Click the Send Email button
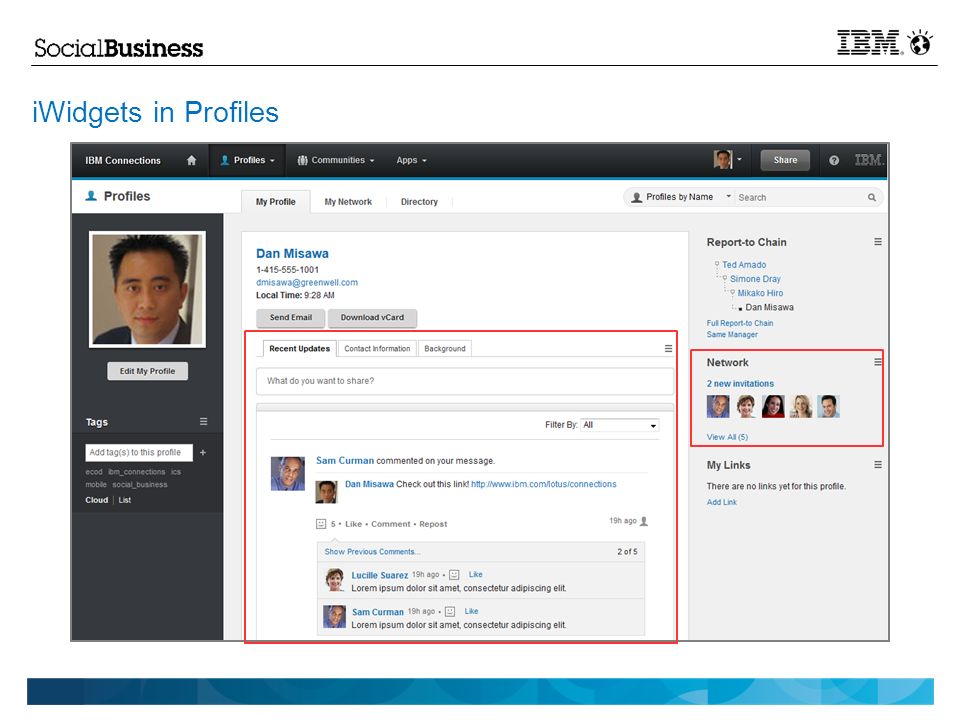 [291, 317]
